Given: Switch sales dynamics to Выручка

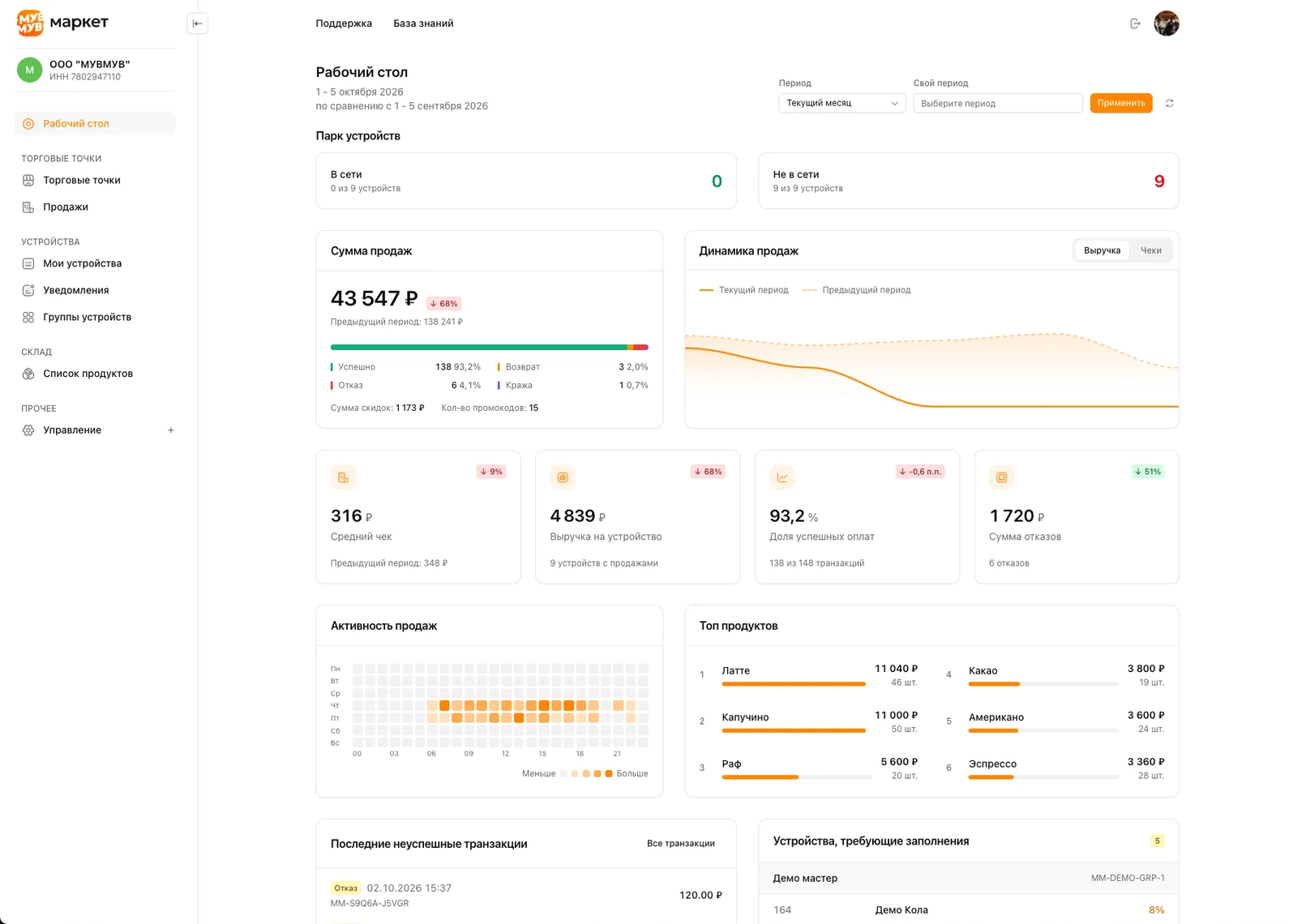Looking at the screenshot, I should [x=1102, y=250].
